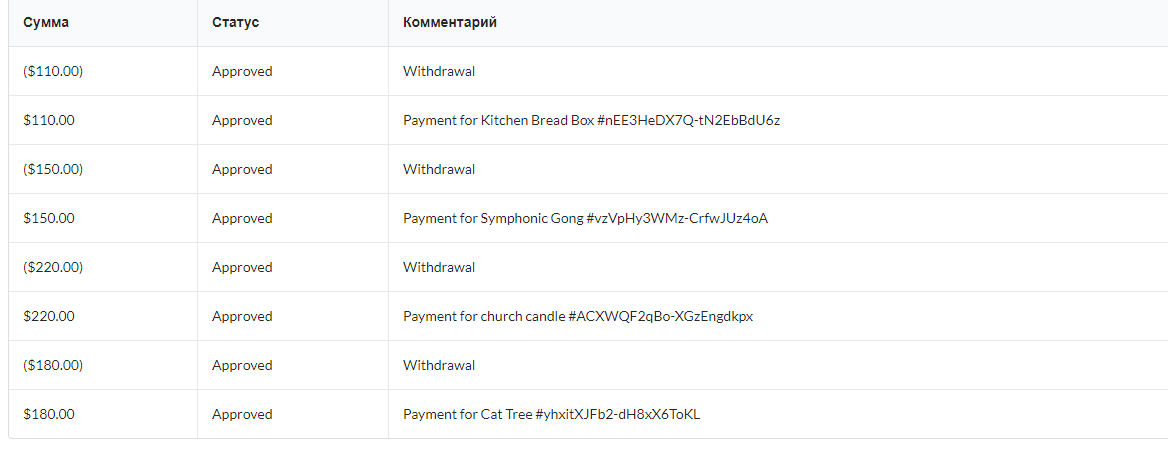Viewport: 1168px width, 472px height.
Task: Select the $110.00 payment amount
Action: pyautogui.click(x=49, y=121)
